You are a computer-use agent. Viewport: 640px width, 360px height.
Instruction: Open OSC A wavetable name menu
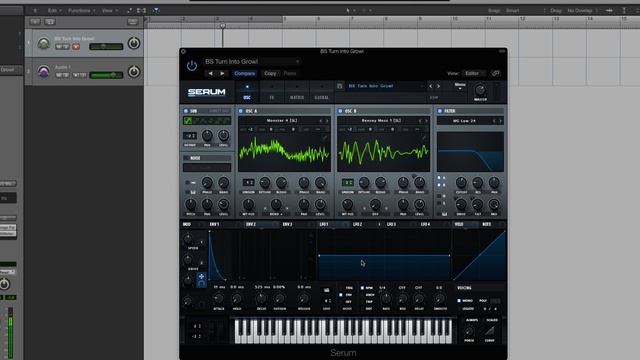click(282, 121)
